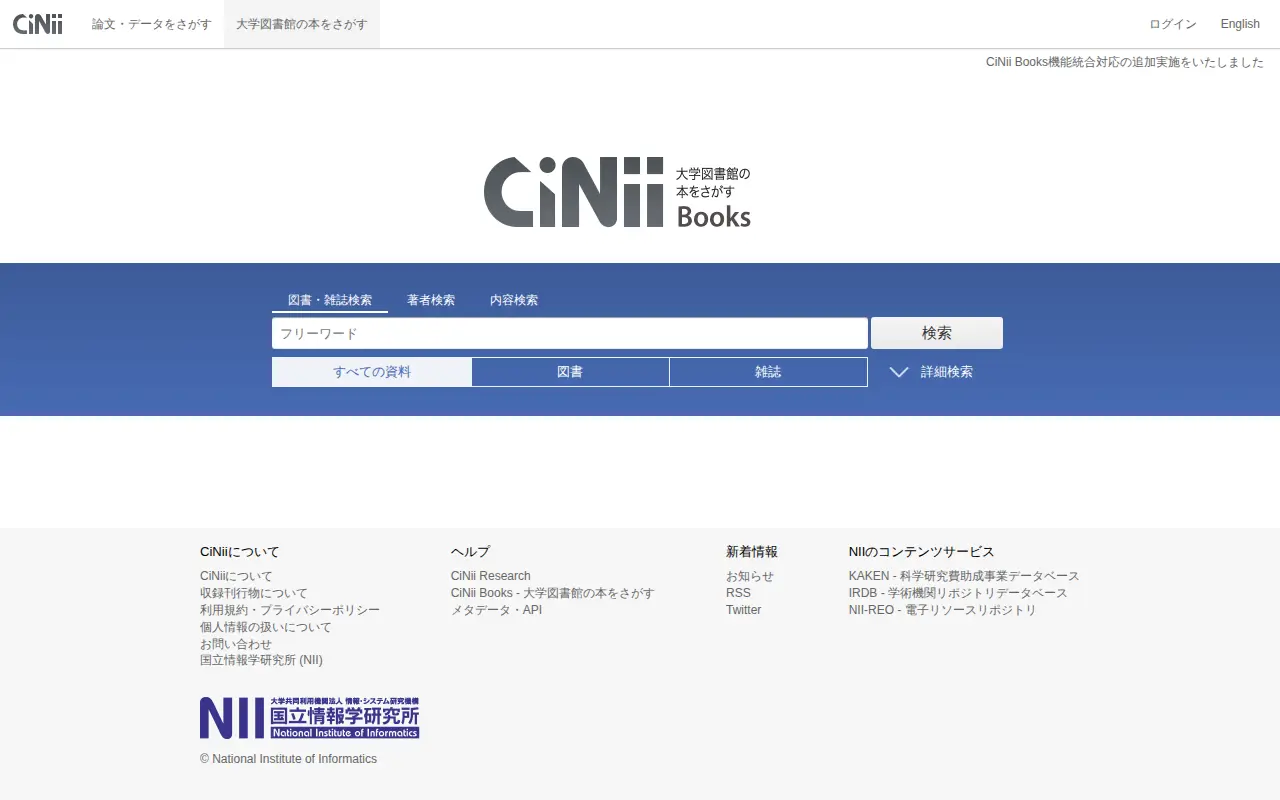This screenshot has height=800, width=1280.
Task: Click the 検索 search button
Action: point(937,333)
